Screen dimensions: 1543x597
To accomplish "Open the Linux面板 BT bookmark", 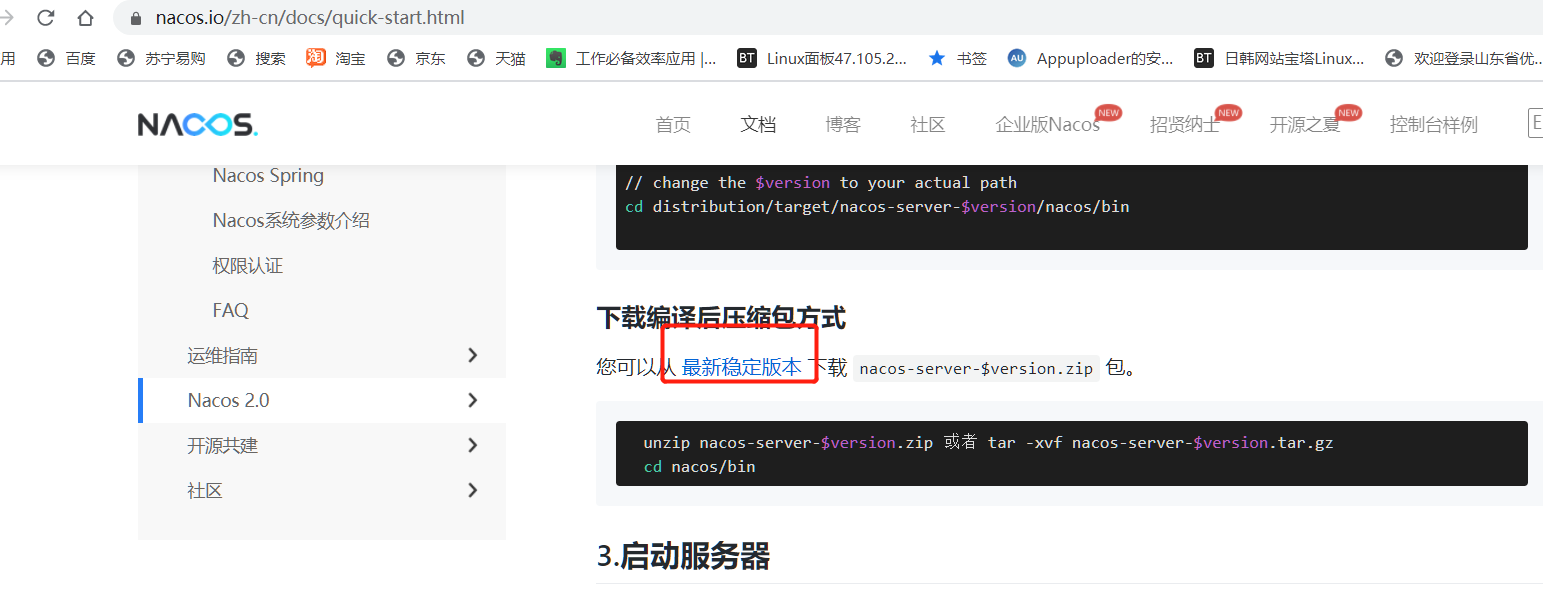I will tap(822, 58).
